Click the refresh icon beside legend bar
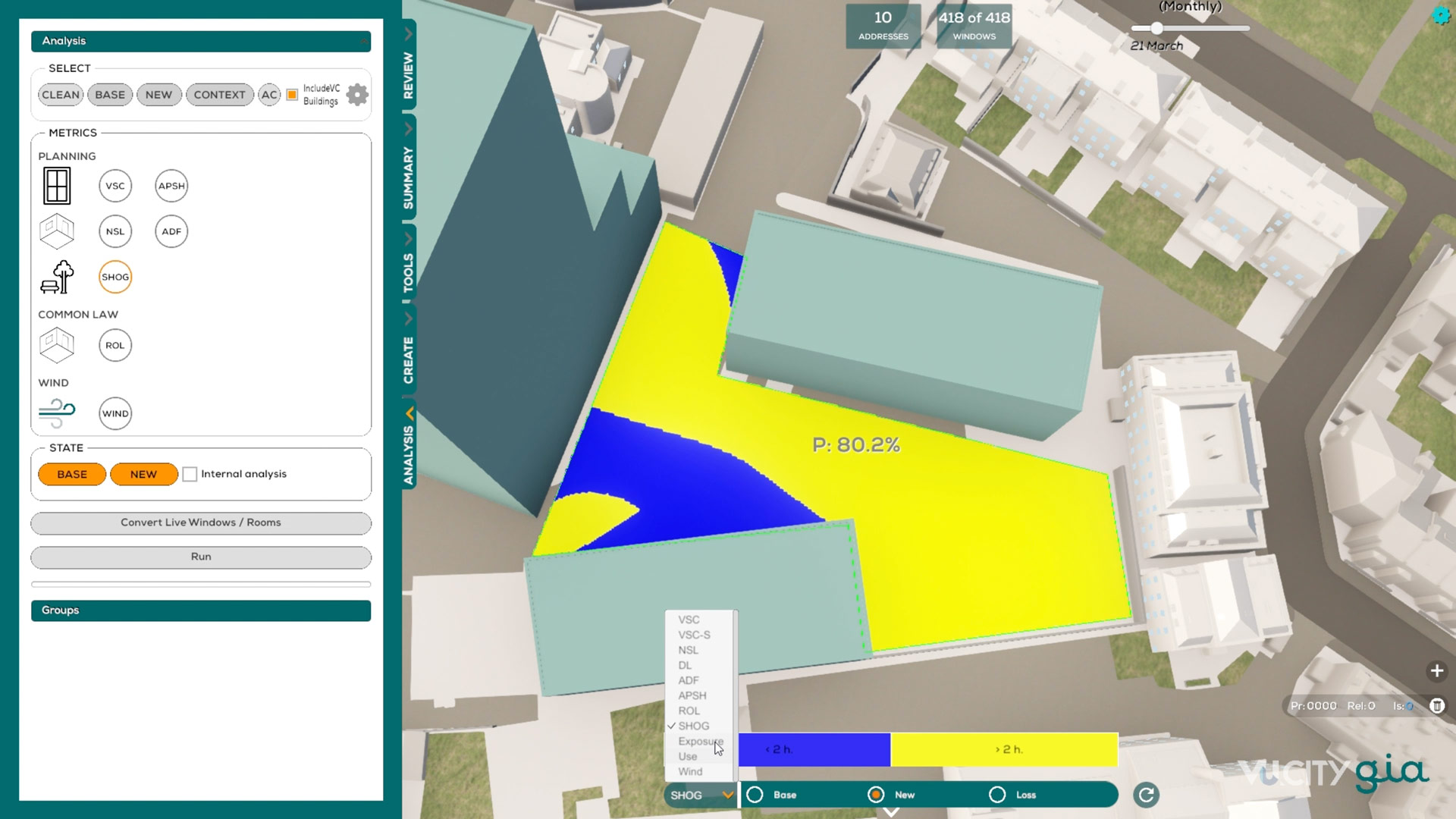Viewport: 1456px width, 819px height. point(1146,795)
